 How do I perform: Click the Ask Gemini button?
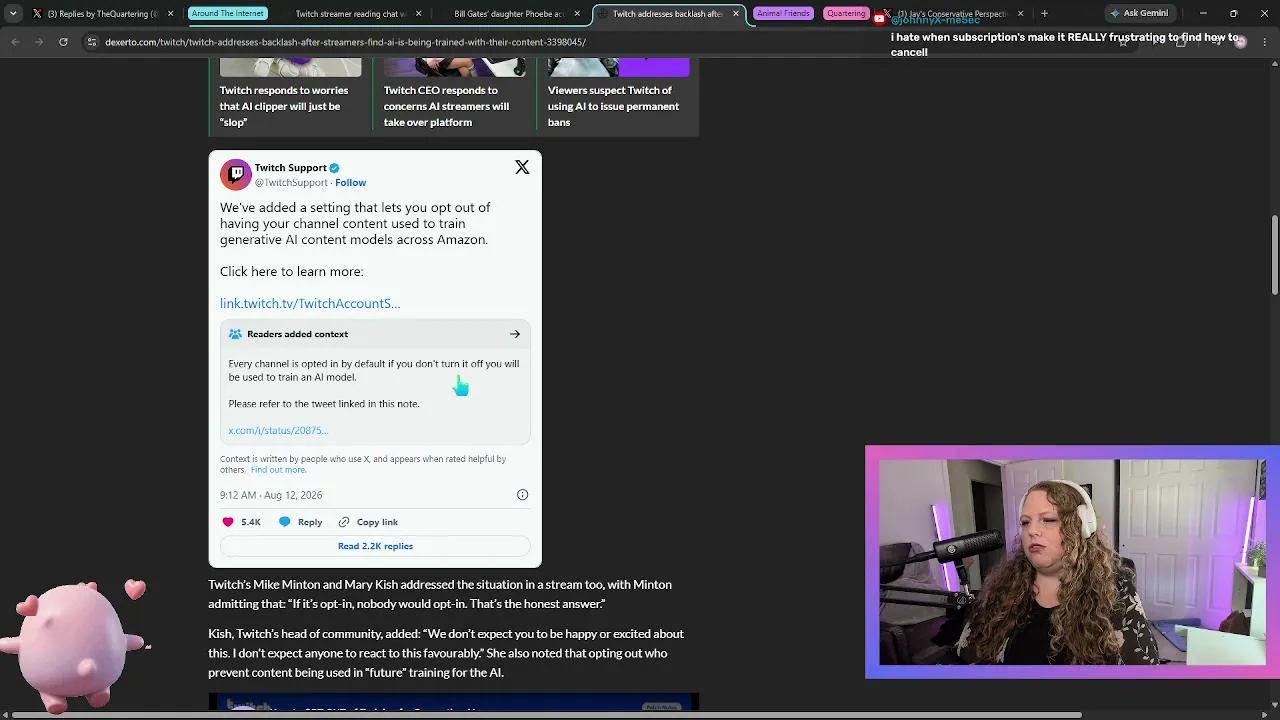coord(1138,14)
